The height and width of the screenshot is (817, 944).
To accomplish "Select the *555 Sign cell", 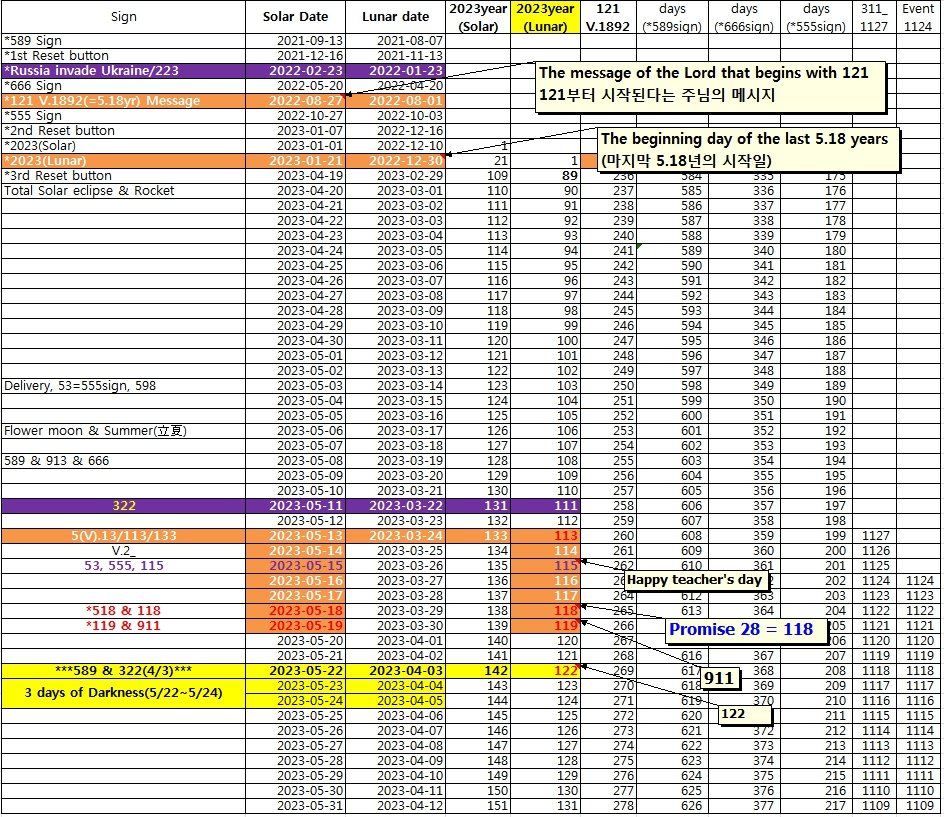I will coord(123,116).
